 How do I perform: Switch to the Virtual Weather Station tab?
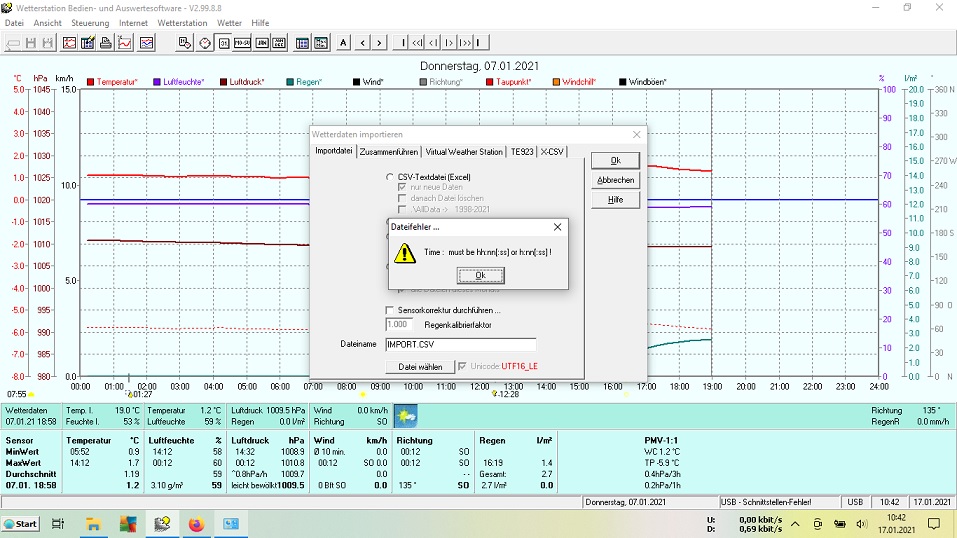[463, 152]
